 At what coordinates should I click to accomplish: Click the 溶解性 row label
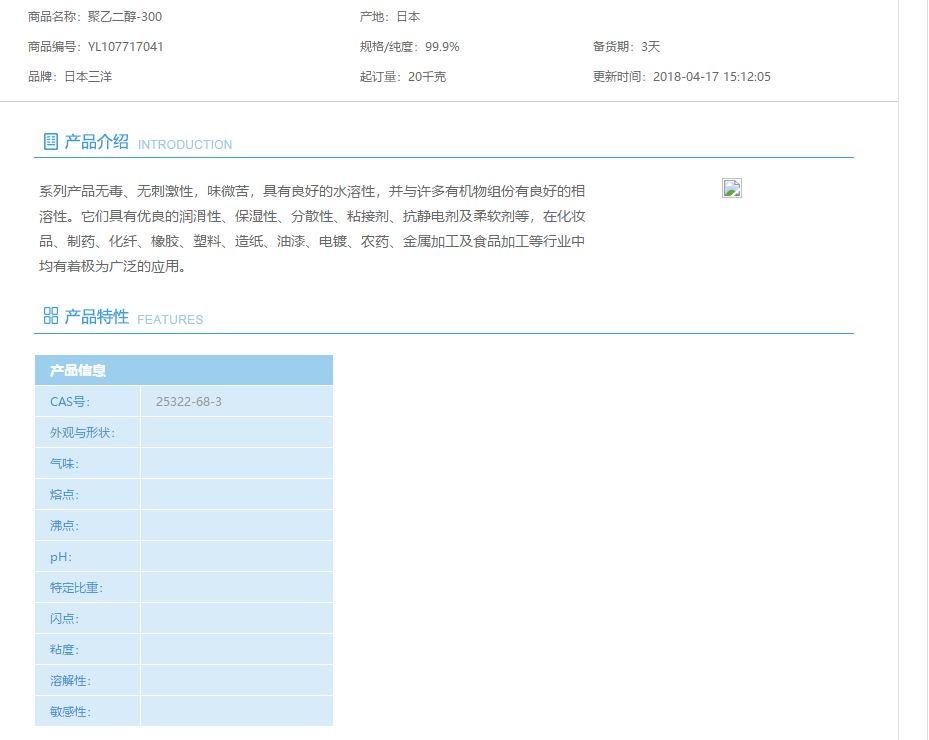(70, 681)
